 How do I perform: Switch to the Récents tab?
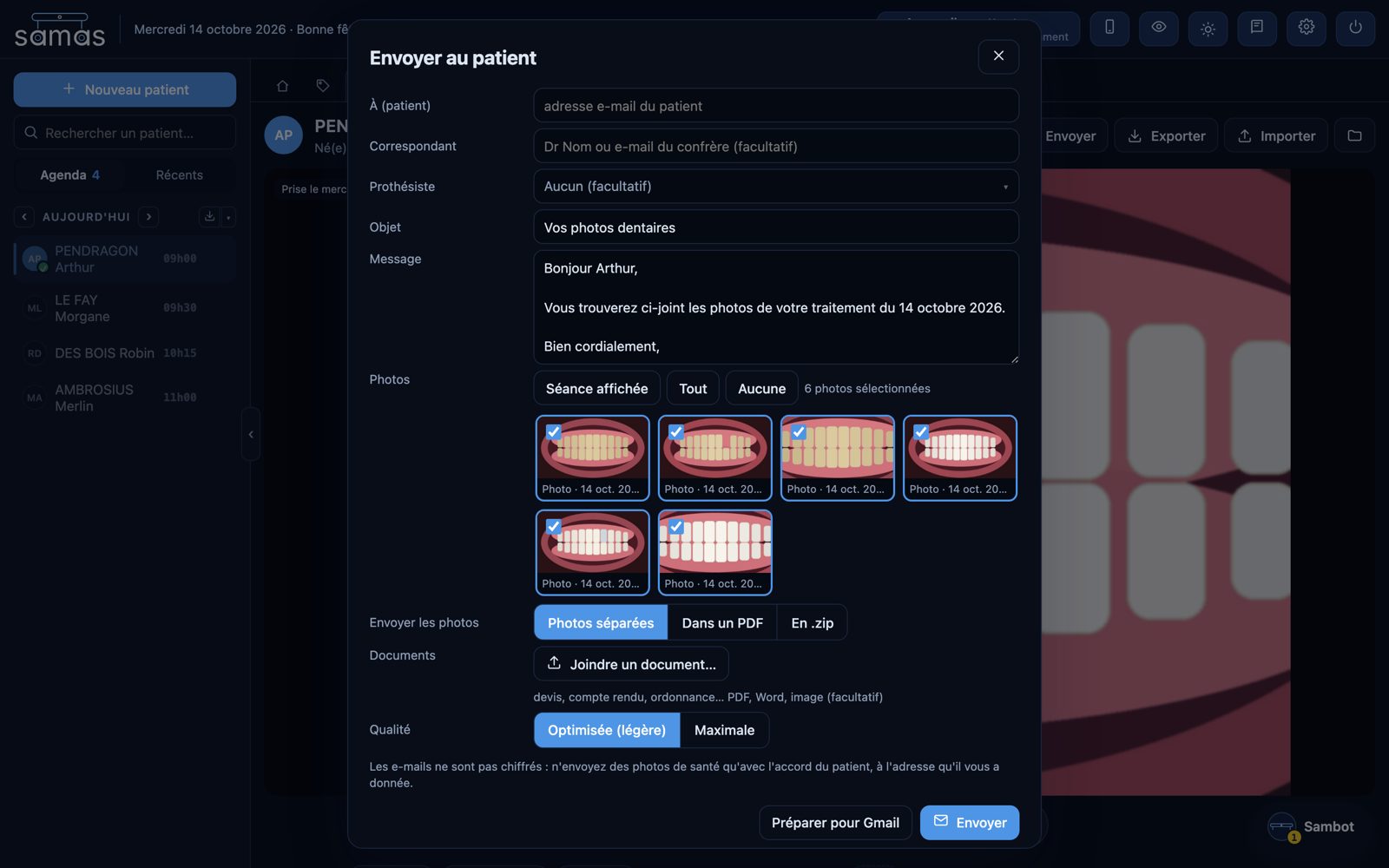[179, 175]
